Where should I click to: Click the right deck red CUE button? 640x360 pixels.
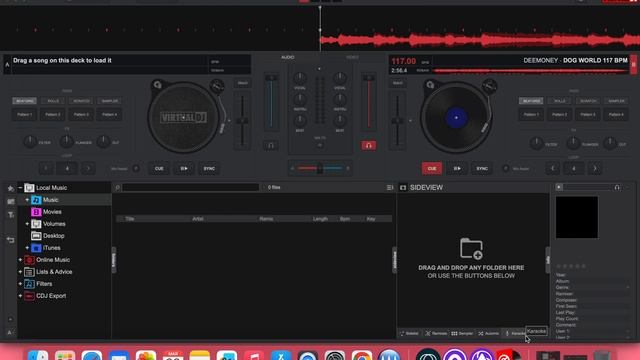click(431, 168)
